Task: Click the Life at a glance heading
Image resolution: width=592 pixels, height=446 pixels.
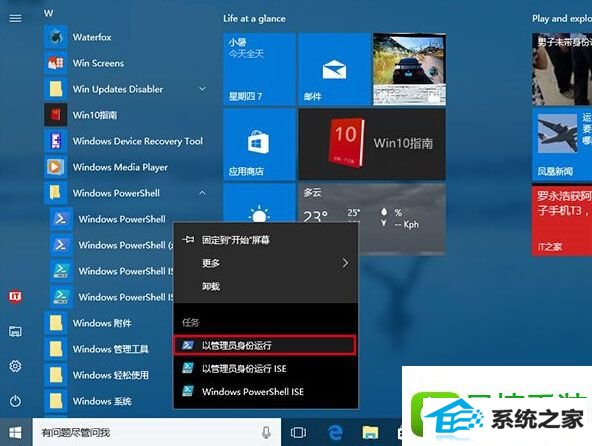Action: click(254, 19)
